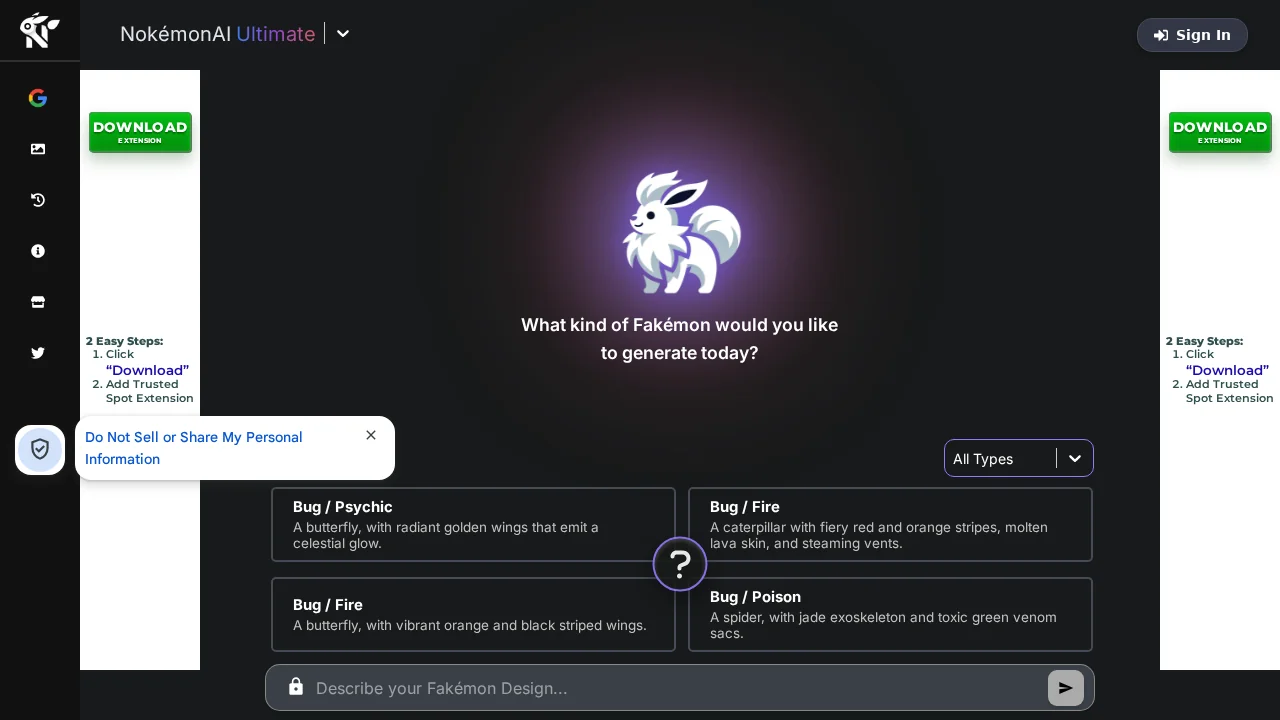
Task: Click the Twitter icon in sidebar
Action: tap(38, 353)
